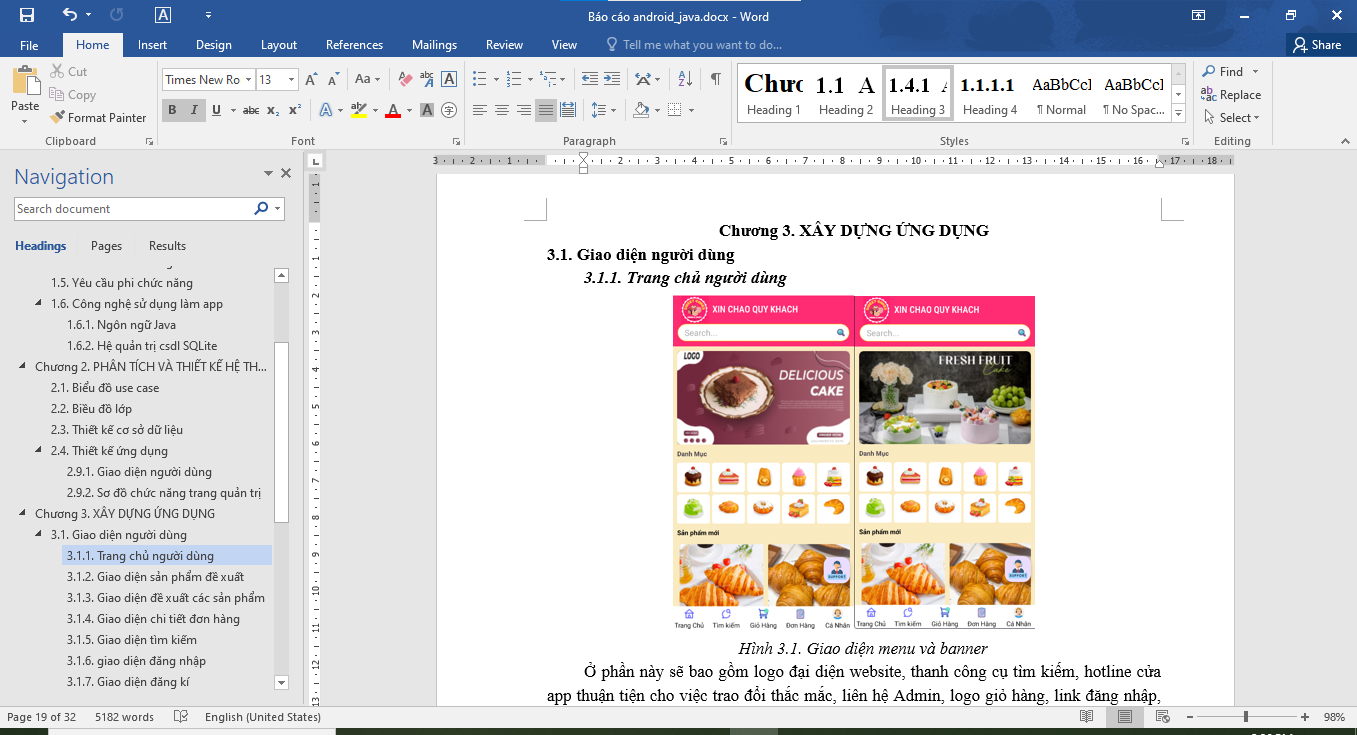
Task: Apply strikethrough formatting to text
Action: coord(251,110)
